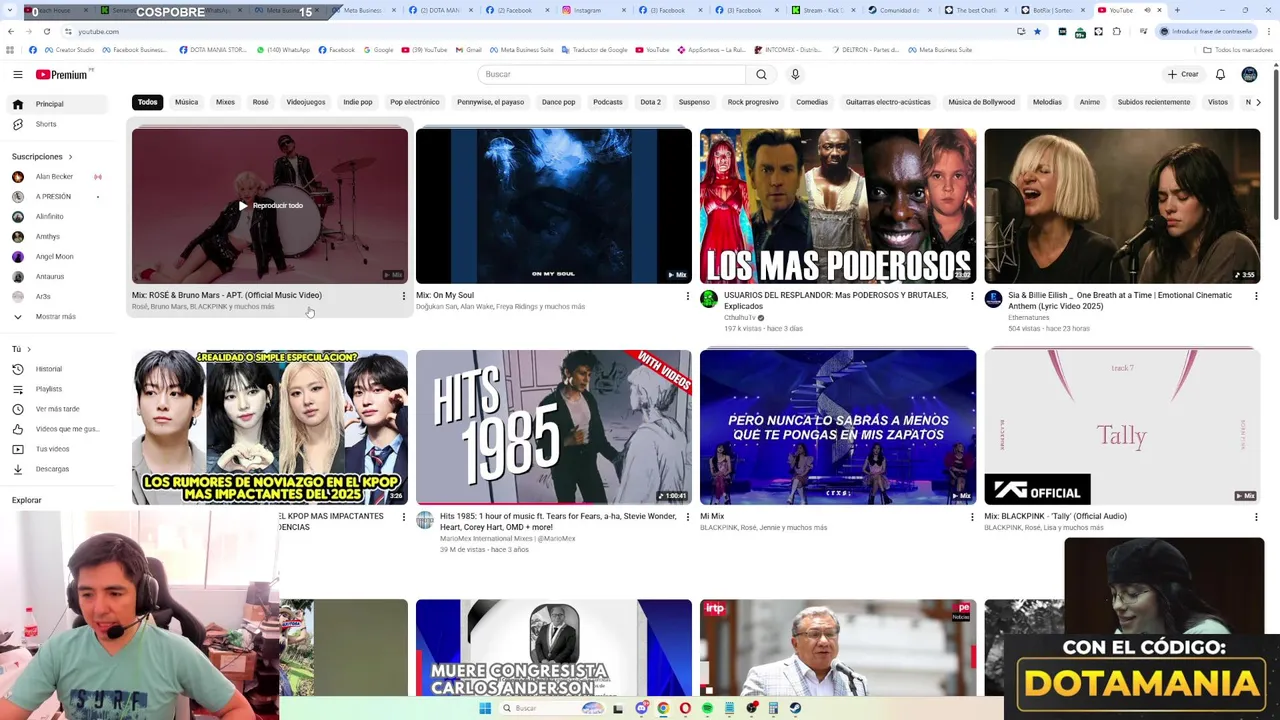Open options menu for ROSÉ APT mix

404,296
